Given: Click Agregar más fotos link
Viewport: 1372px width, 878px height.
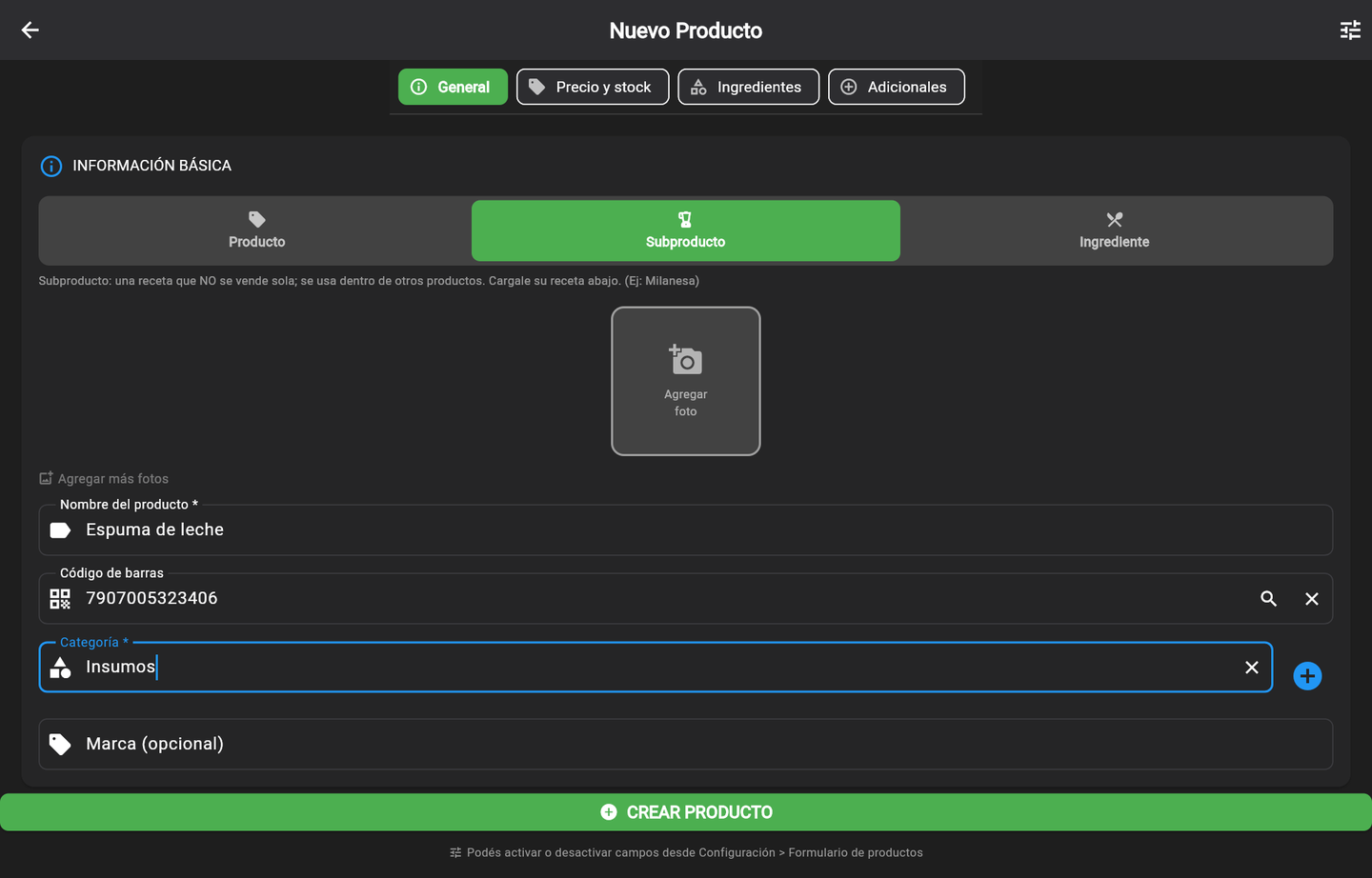Looking at the screenshot, I should pos(104,479).
